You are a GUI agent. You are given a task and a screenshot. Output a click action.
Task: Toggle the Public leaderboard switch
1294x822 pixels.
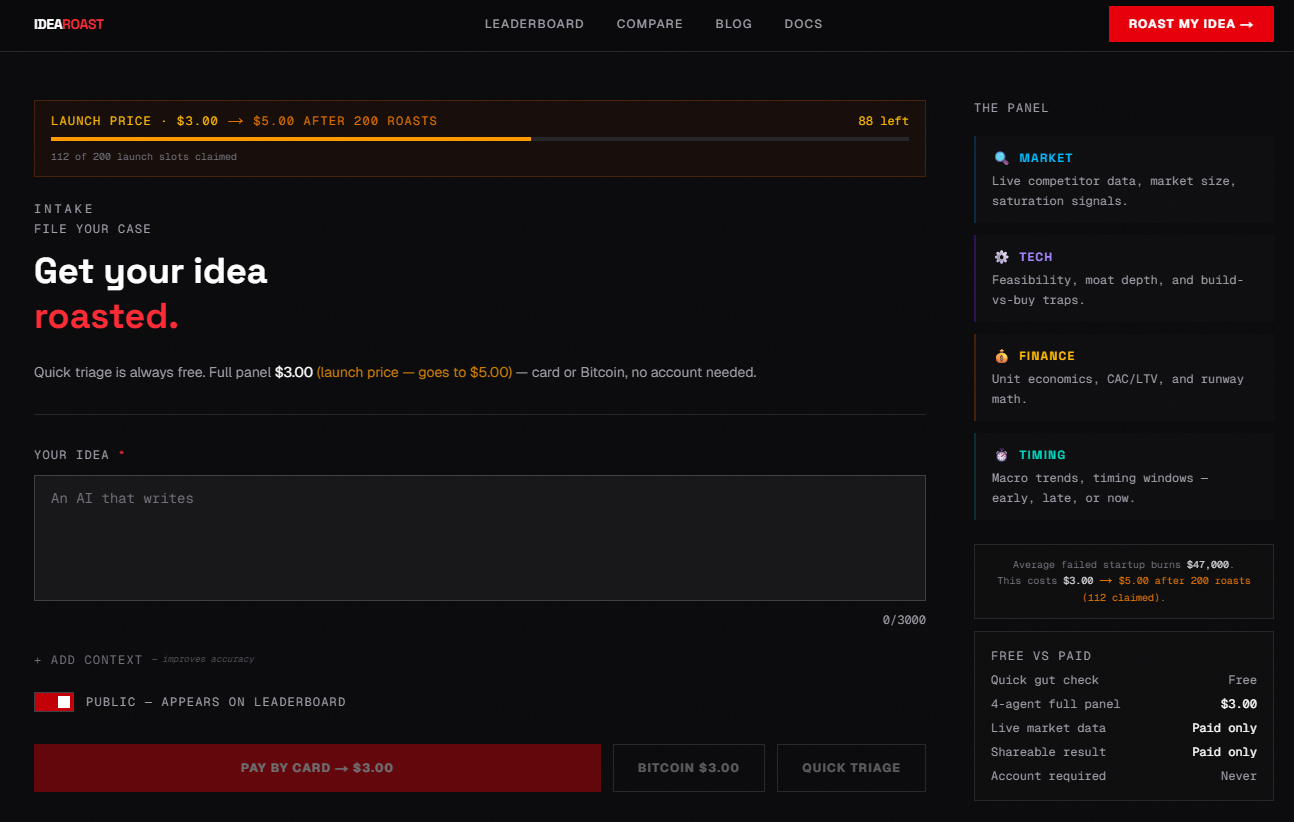(54, 702)
